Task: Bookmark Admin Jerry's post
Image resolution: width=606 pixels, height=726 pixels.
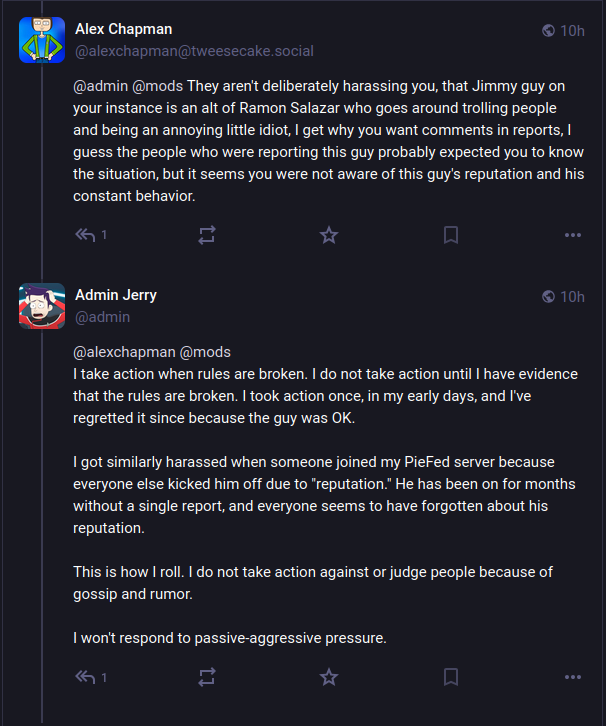Action: [451, 677]
